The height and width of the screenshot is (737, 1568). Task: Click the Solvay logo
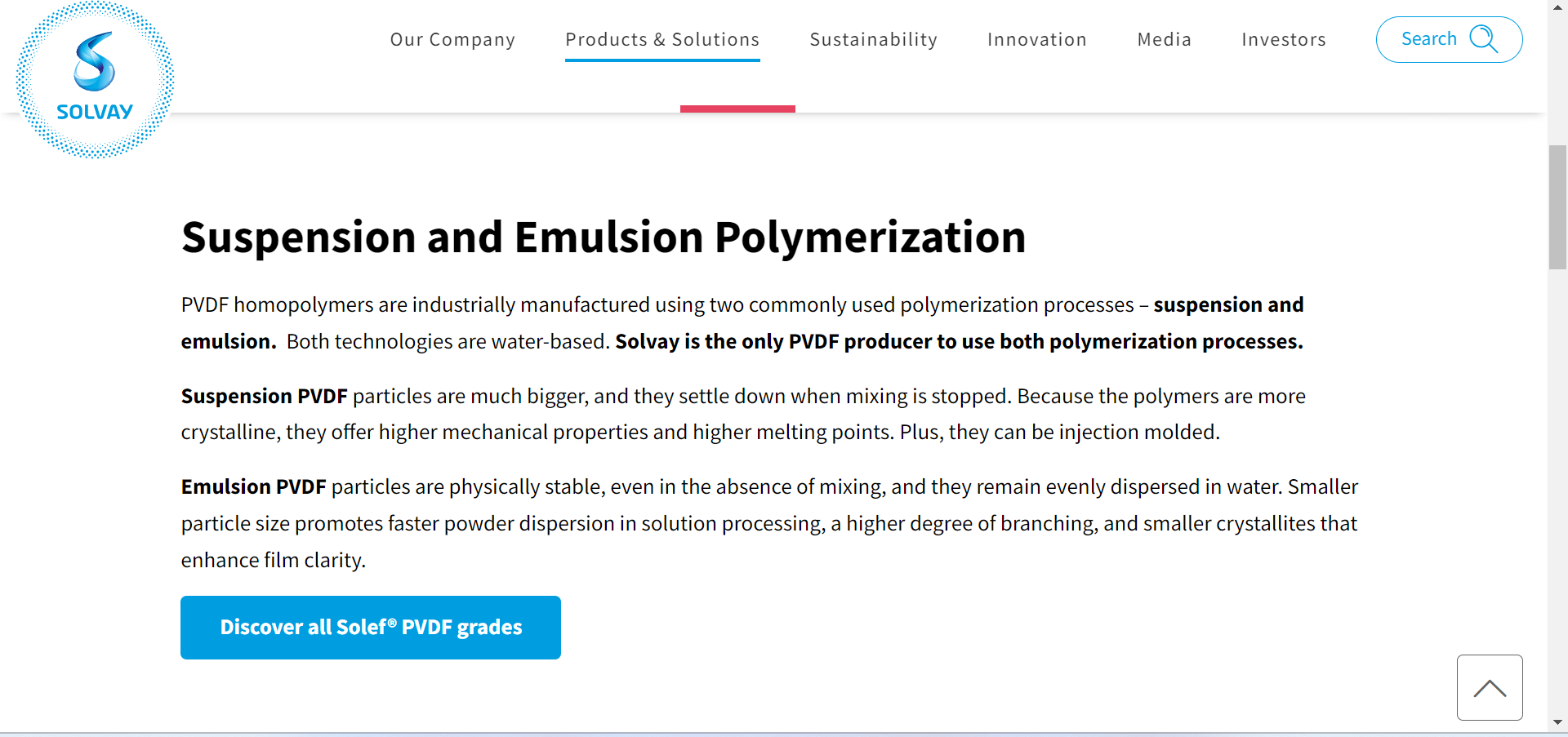point(95,79)
